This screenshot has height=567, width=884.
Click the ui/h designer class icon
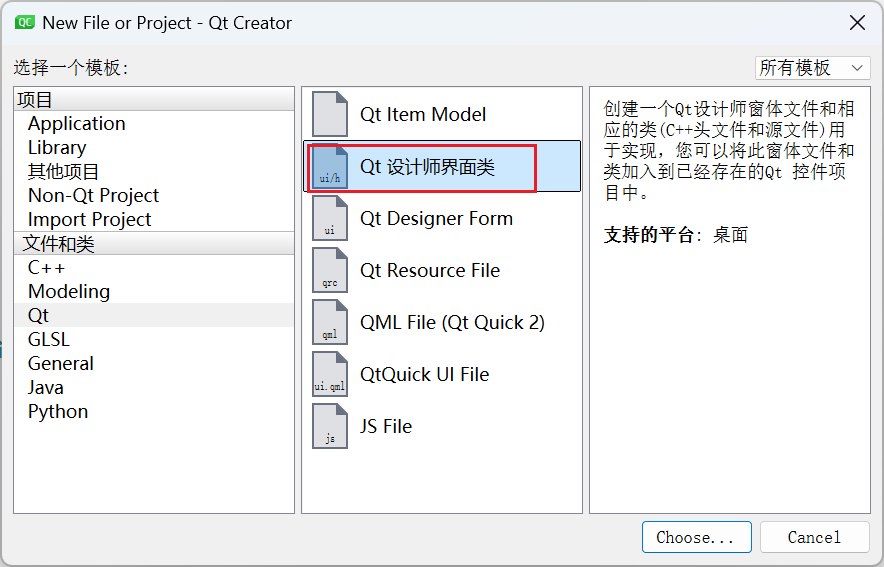(x=330, y=166)
